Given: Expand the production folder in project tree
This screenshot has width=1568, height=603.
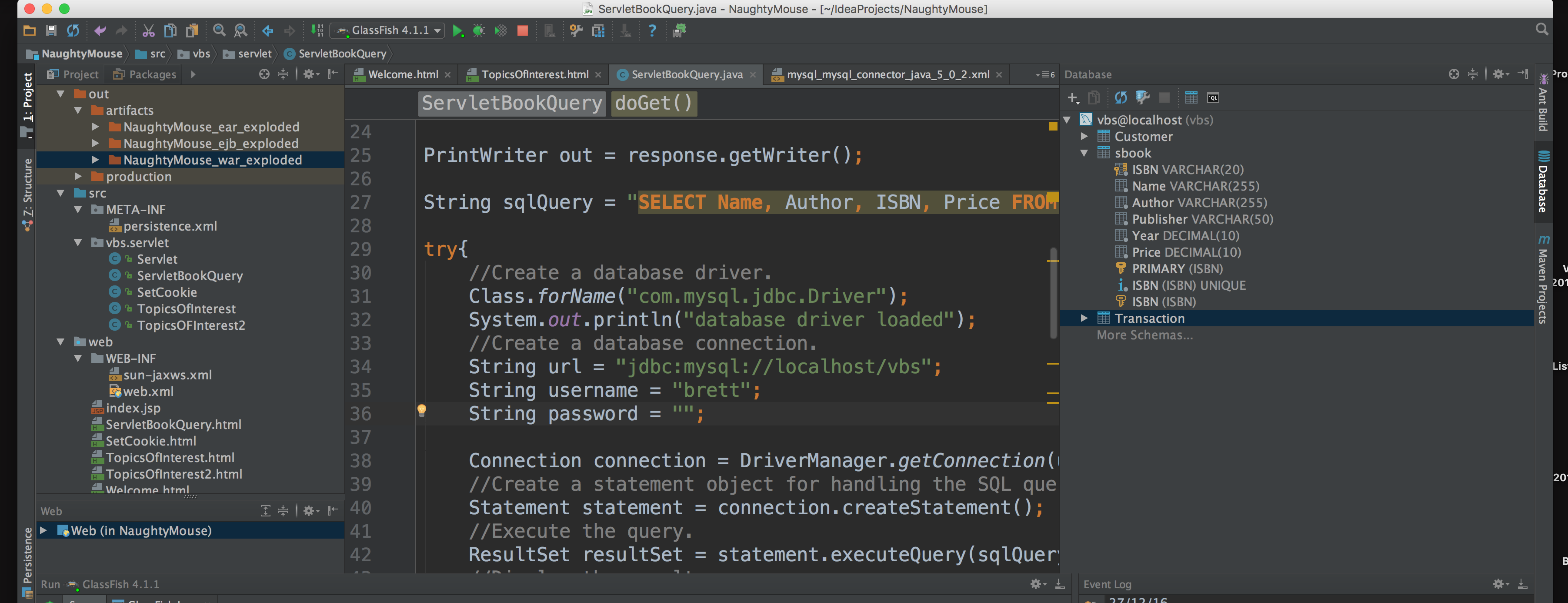Looking at the screenshot, I should coord(78,177).
